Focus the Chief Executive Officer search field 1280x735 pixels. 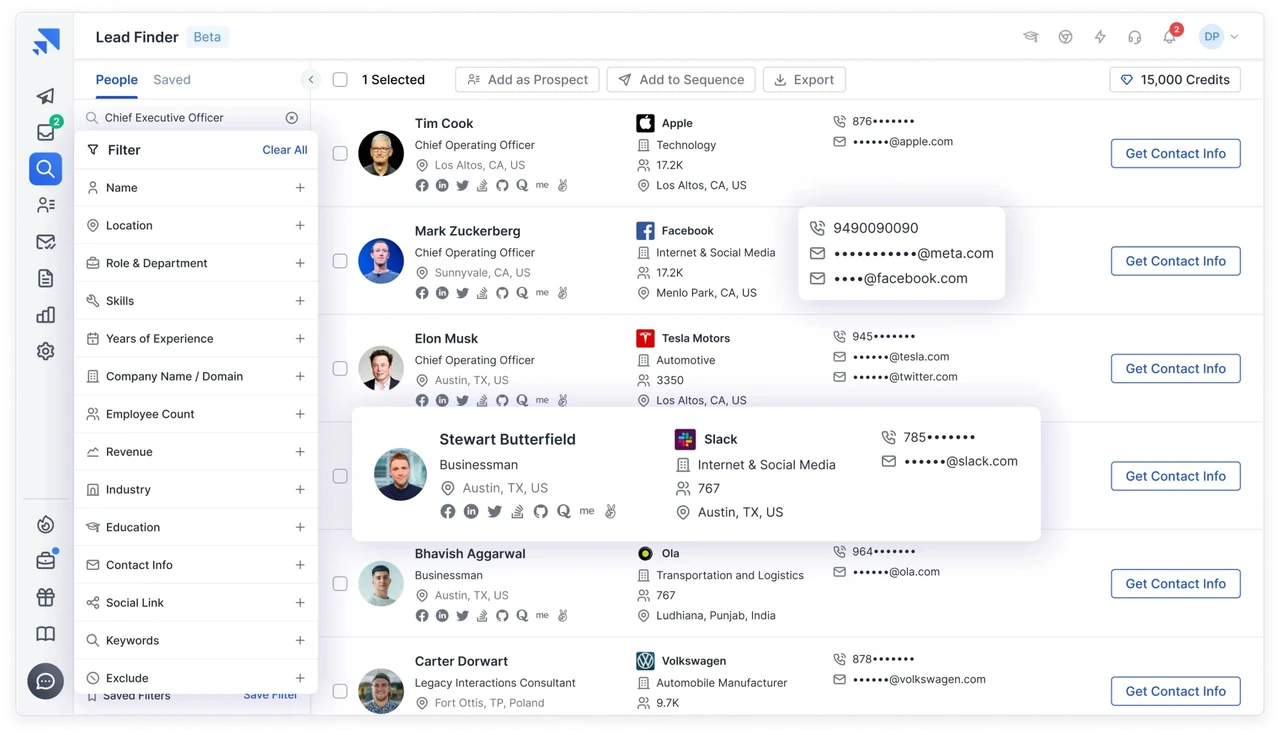pyautogui.click(x=193, y=118)
